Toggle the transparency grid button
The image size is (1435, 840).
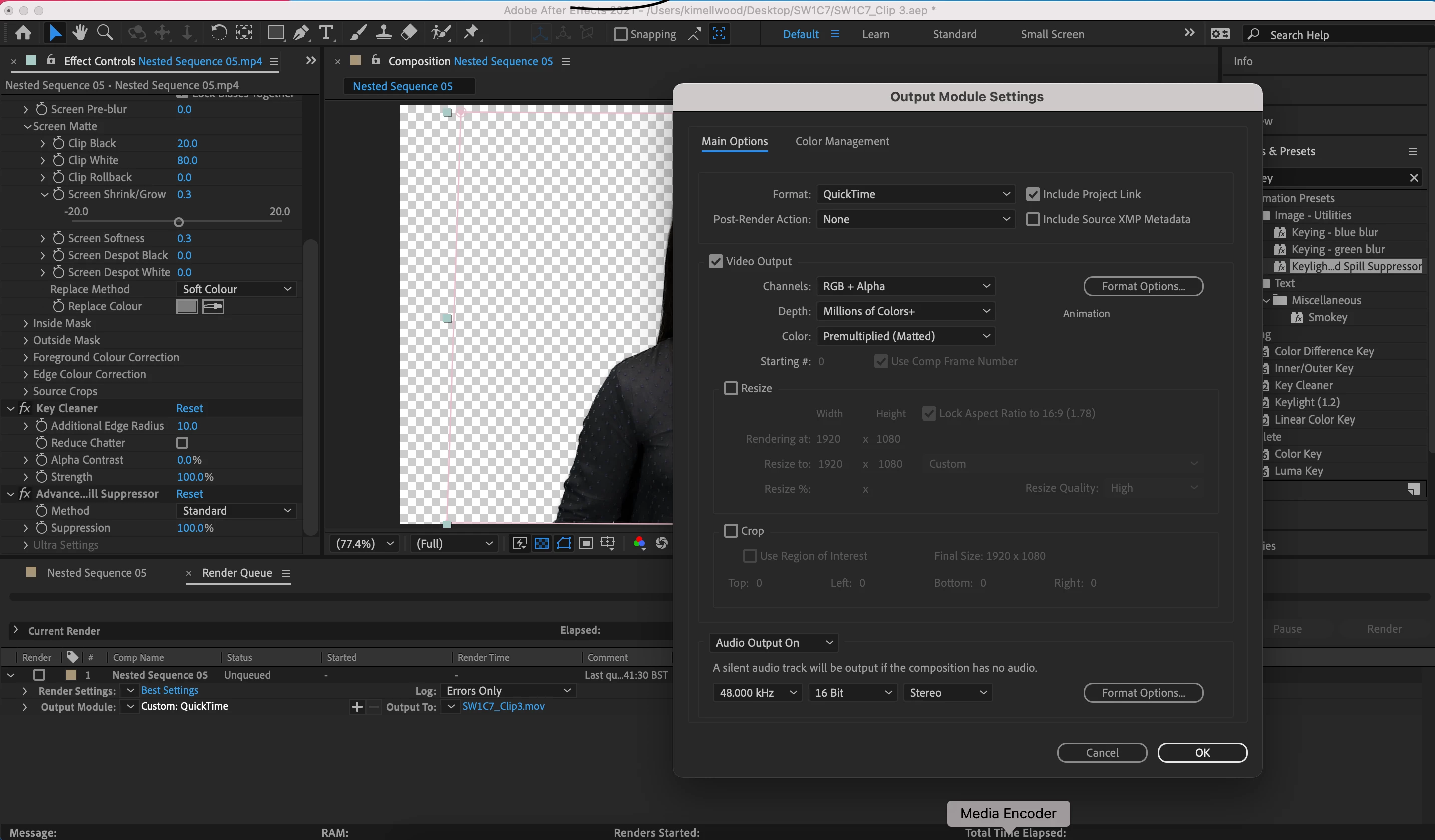pyautogui.click(x=542, y=543)
